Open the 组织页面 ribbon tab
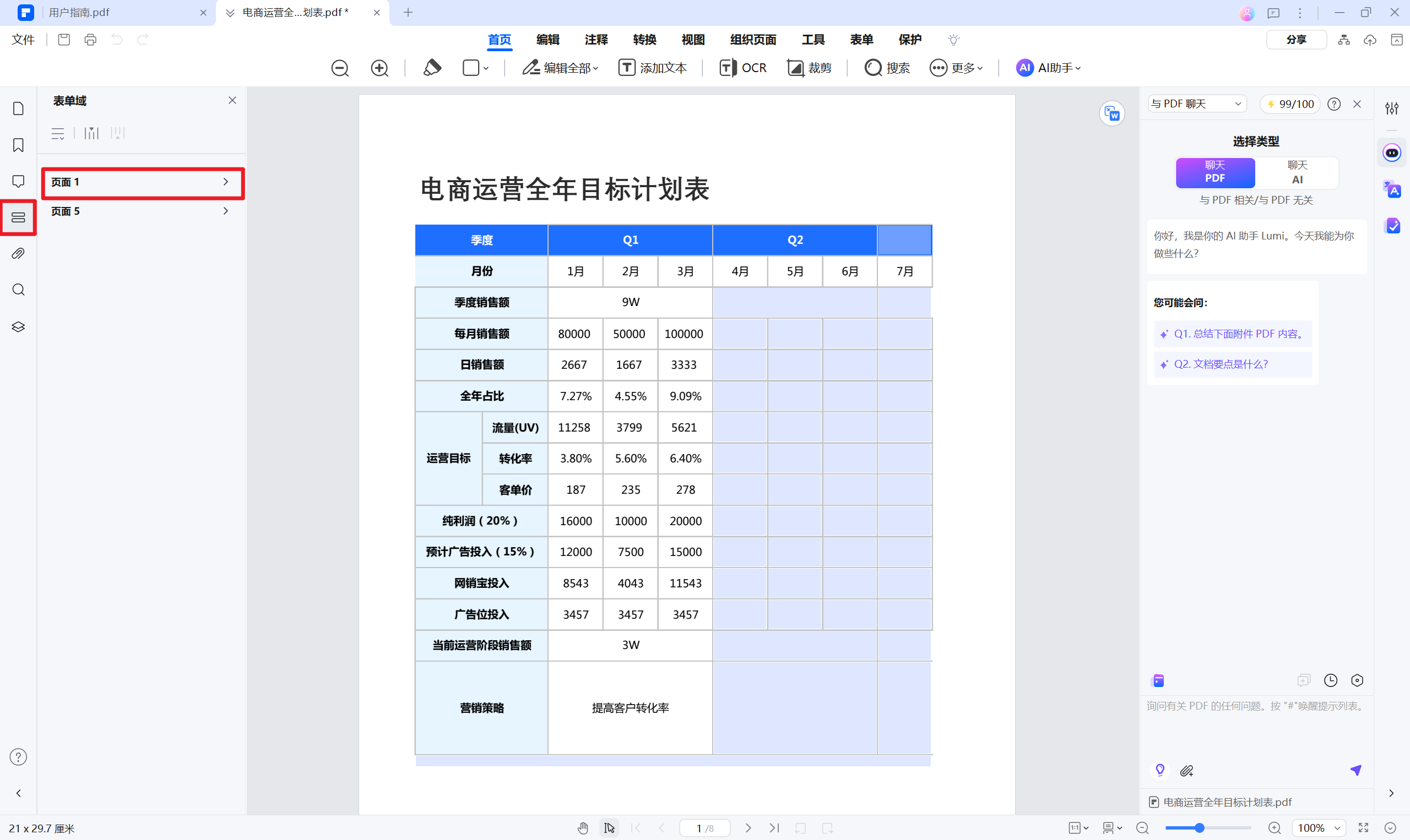 pos(753,40)
